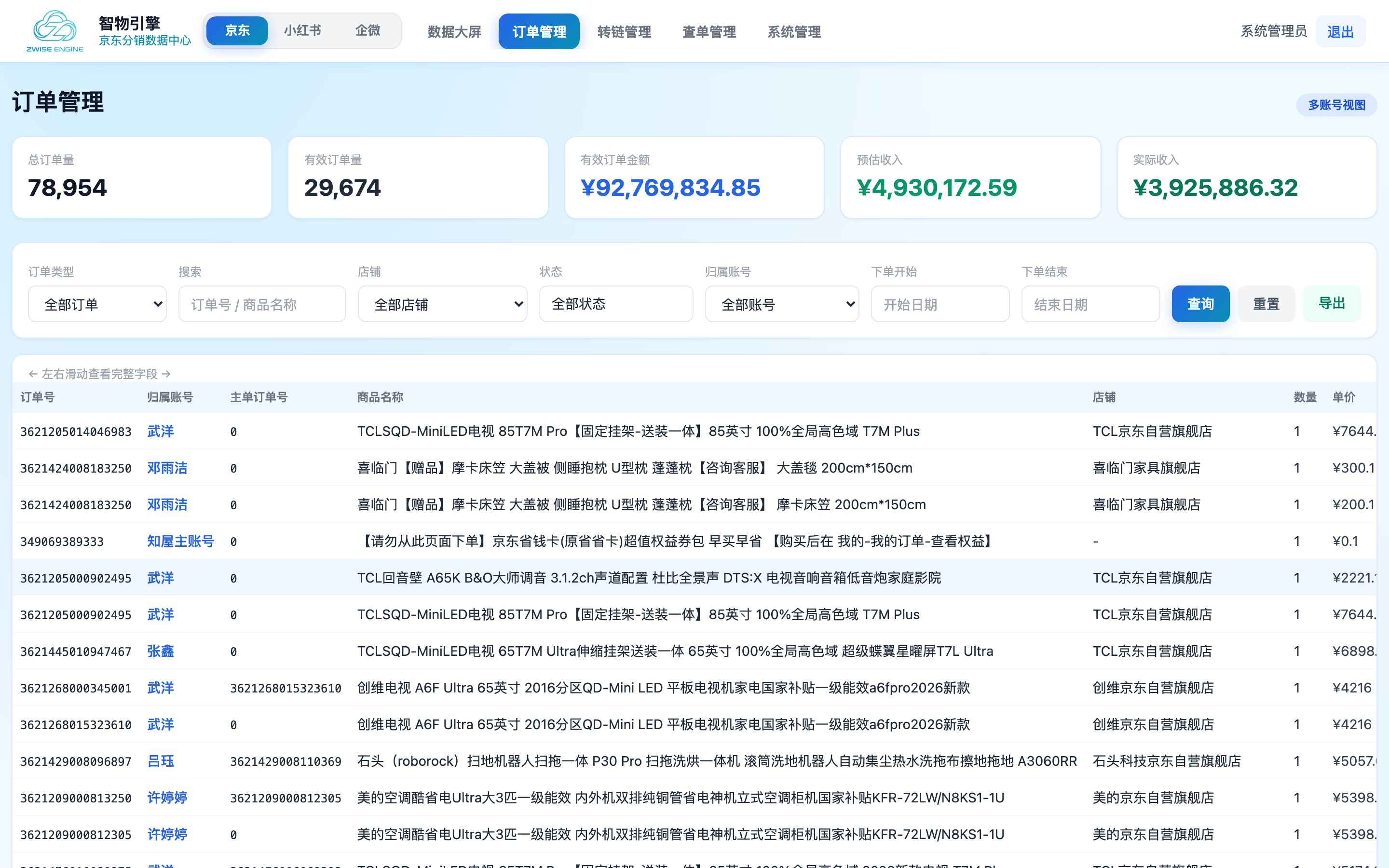Click the 店铺 column header
This screenshot has width=1389, height=868.
point(1104,397)
